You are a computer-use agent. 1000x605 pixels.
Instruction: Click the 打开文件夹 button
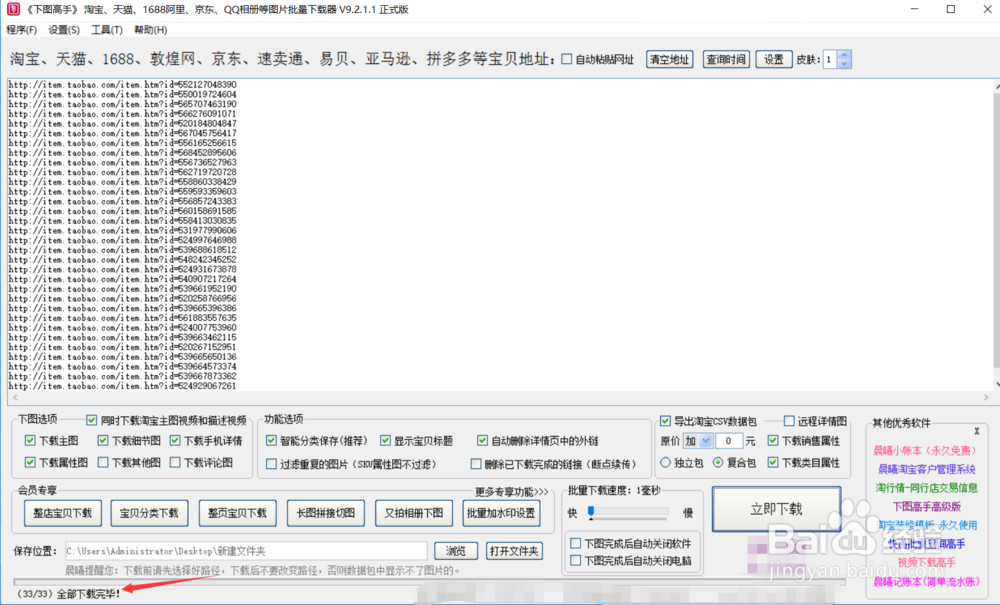514,551
